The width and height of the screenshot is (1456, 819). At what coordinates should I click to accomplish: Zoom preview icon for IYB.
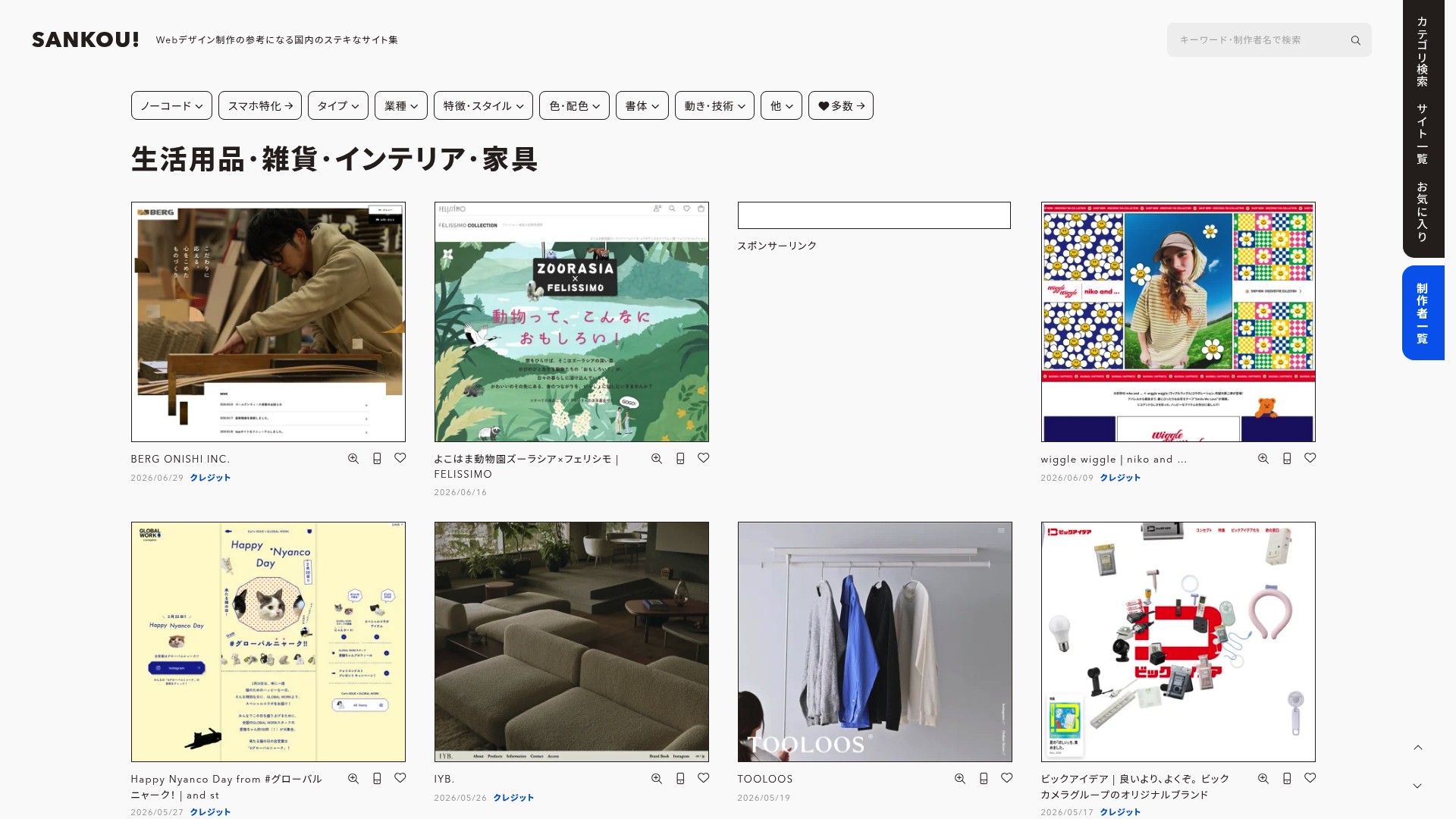(657, 779)
